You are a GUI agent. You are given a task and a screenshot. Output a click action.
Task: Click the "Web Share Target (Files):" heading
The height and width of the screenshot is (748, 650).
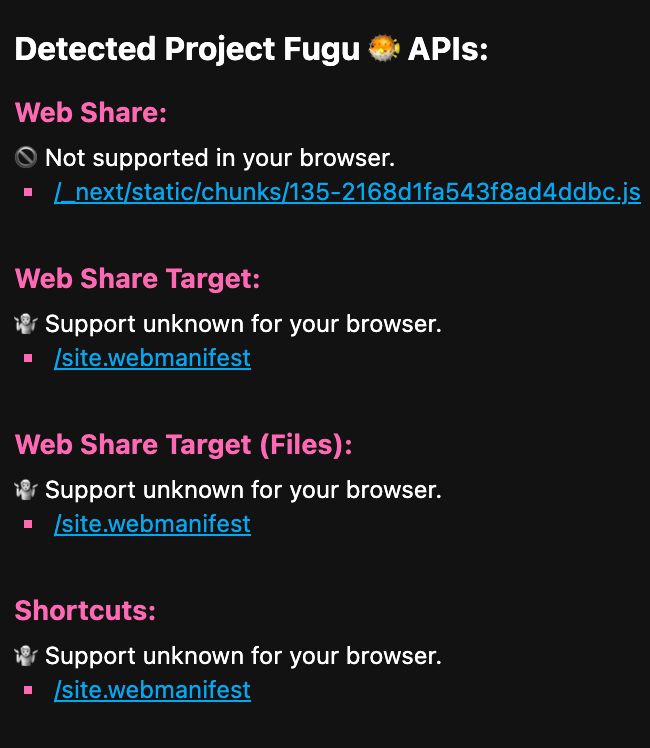click(x=184, y=444)
